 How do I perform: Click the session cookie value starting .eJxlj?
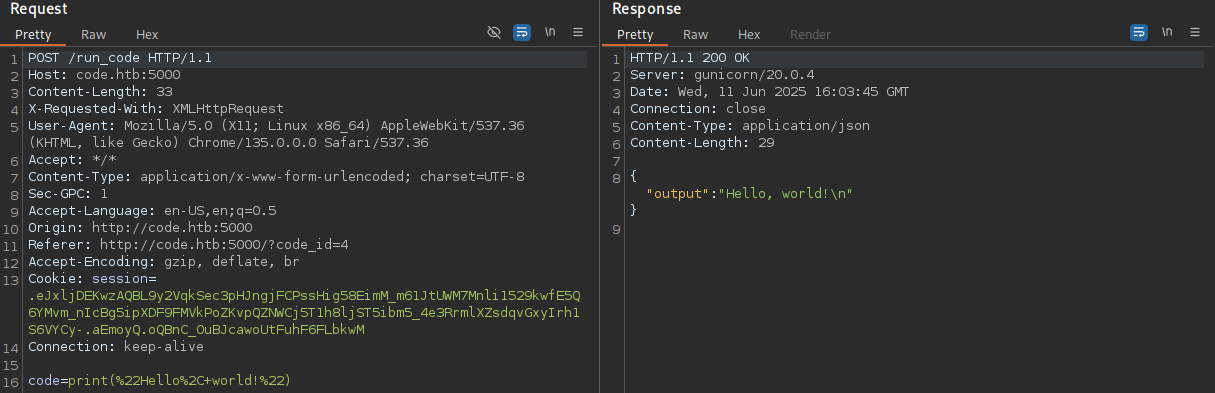[304, 313]
